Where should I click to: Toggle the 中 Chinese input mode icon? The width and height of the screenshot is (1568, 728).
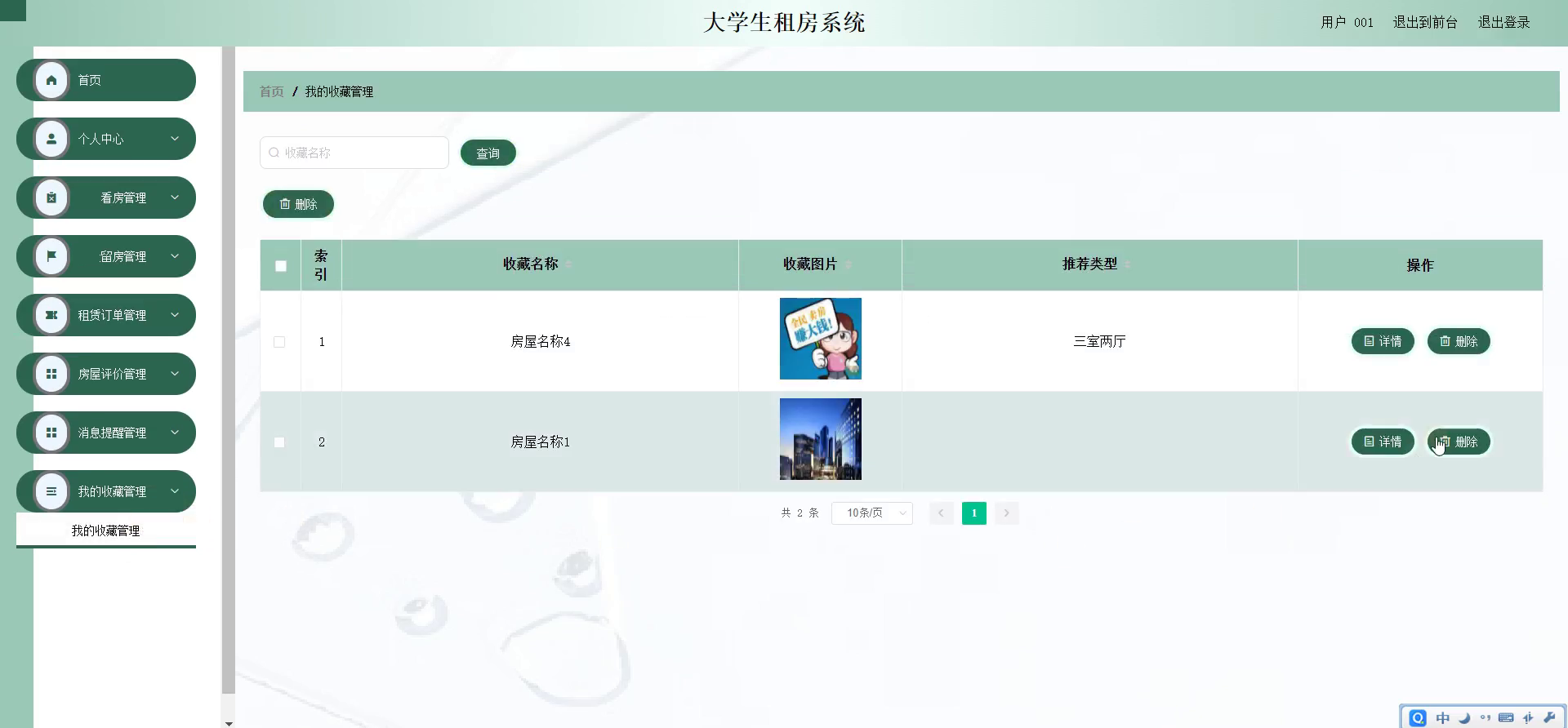1443,717
